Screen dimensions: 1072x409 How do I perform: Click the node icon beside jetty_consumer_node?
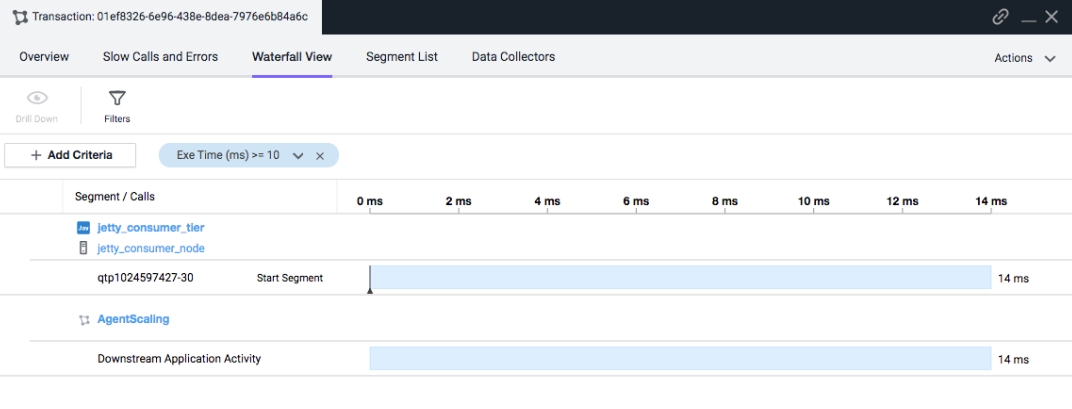pyautogui.click(x=83, y=248)
